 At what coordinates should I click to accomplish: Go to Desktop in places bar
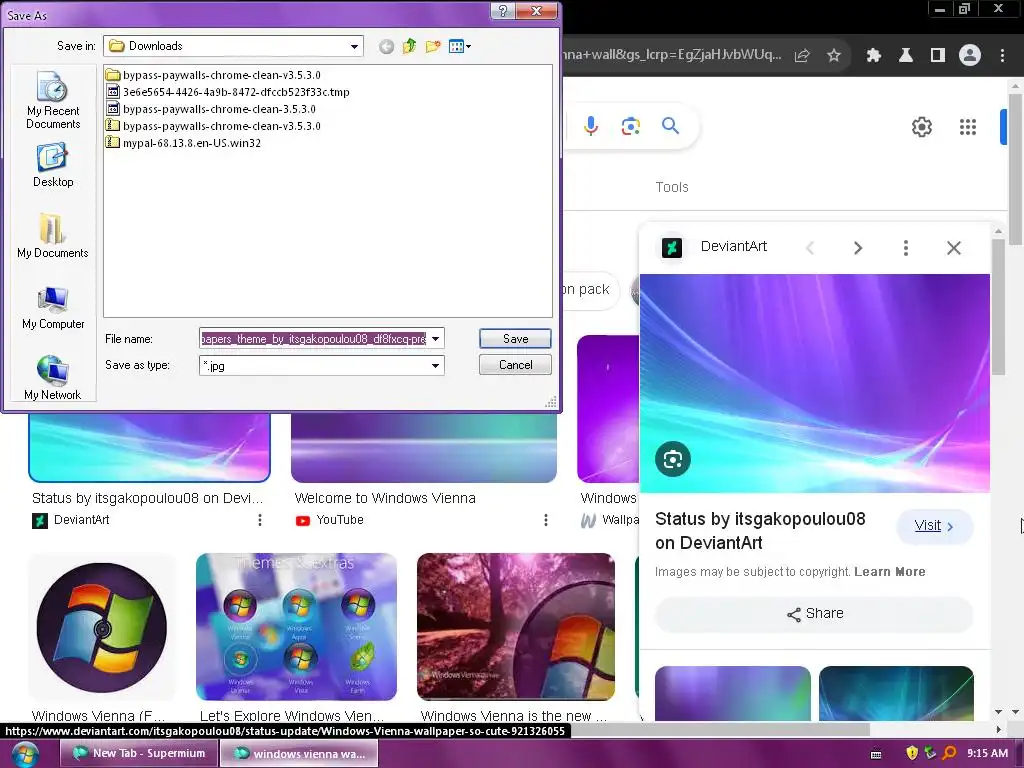53,165
